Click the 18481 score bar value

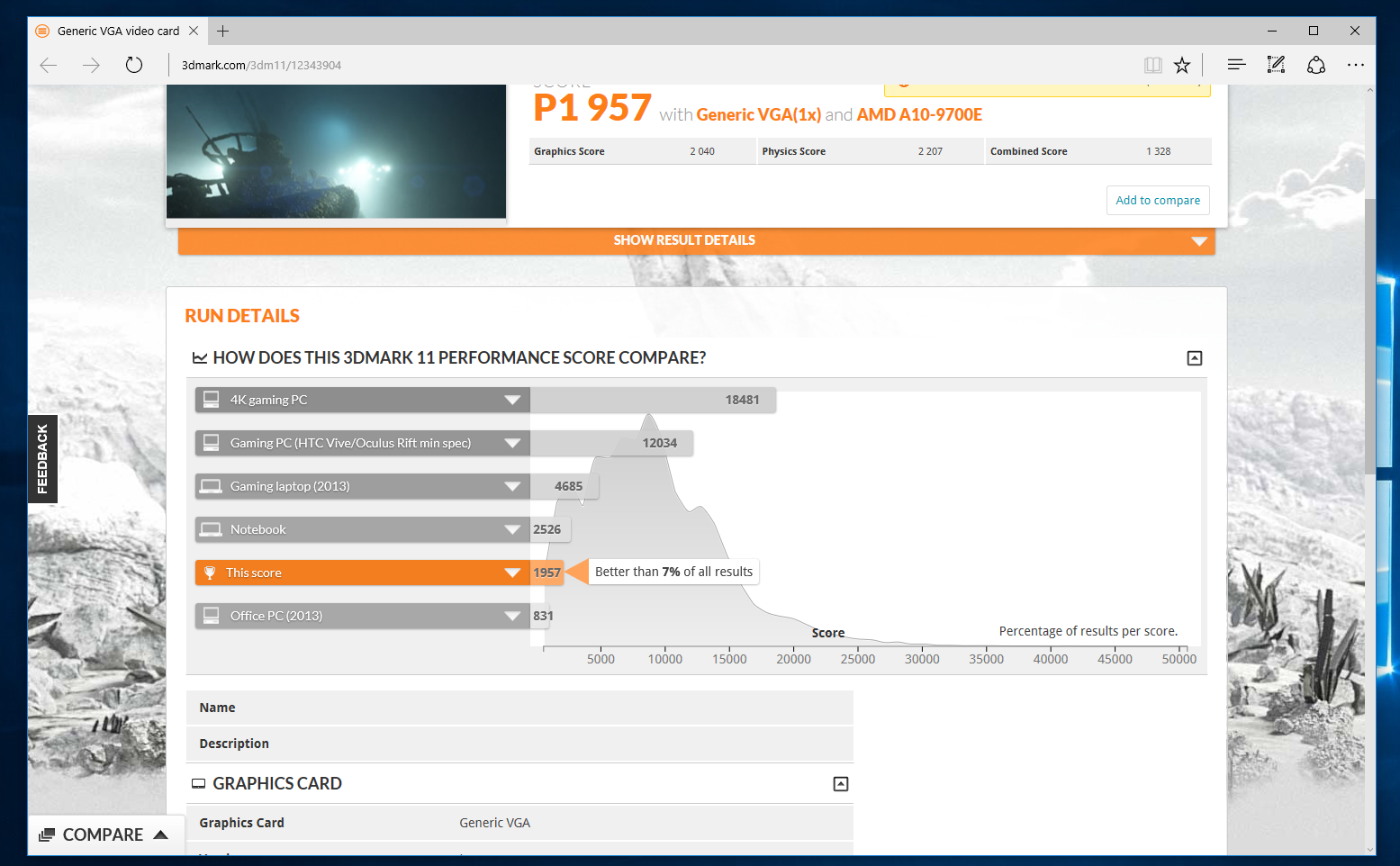coord(743,400)
